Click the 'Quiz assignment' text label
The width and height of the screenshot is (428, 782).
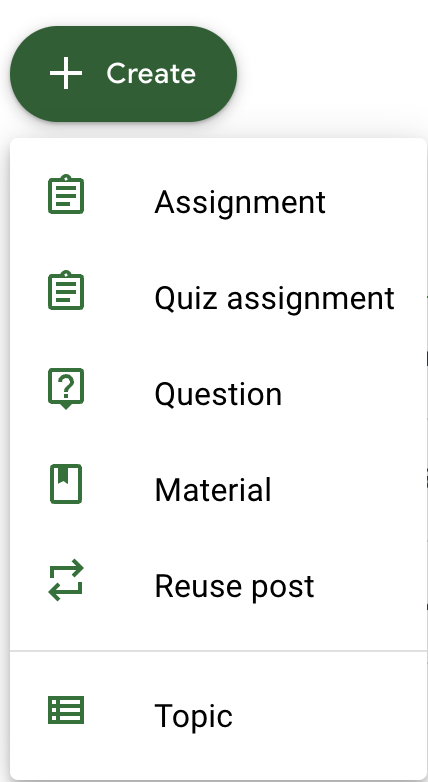pos(274,299)
